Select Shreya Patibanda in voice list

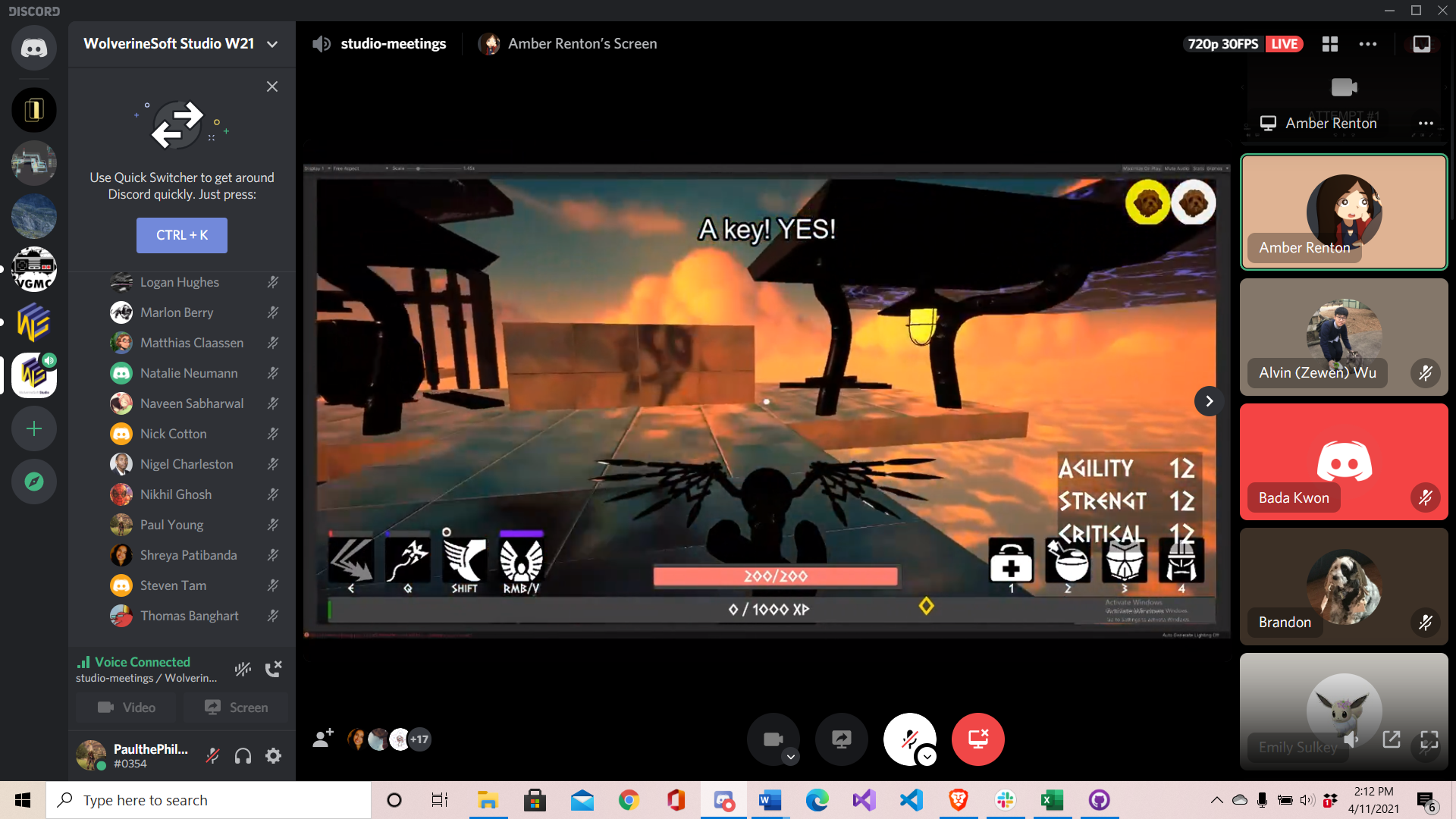tap(194, 555)
